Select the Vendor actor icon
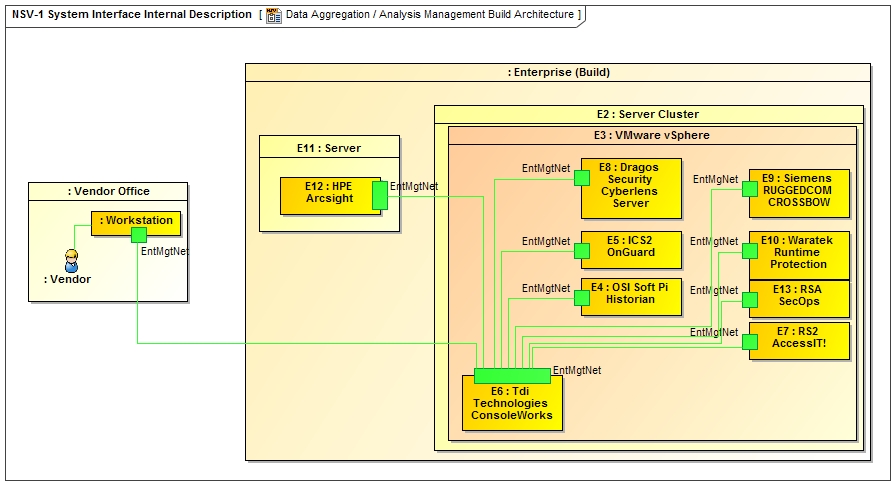Screen dimensions: 895x485 [x=71, y=261]
